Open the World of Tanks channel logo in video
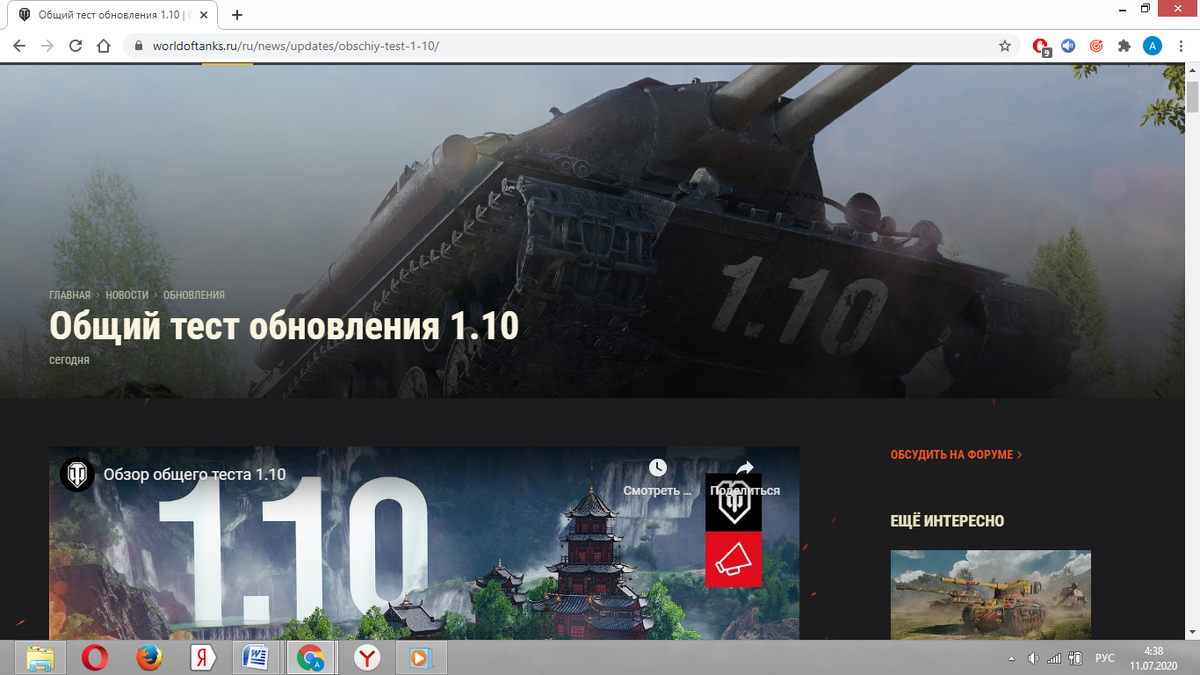This screenshot has height=675, width=1200. 77,474
